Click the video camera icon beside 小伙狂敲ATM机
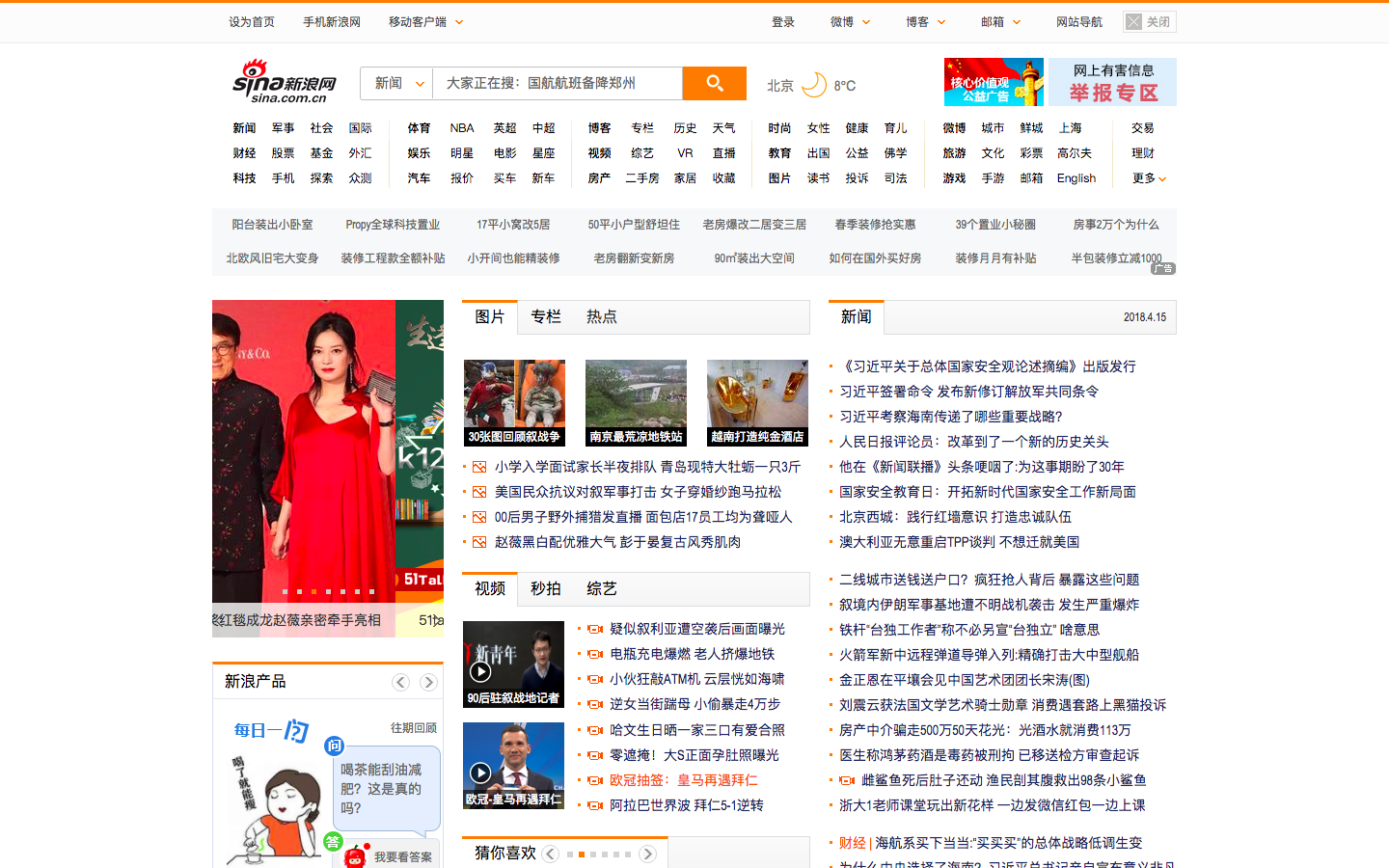The width and height of the screenshot is (1389, 868). click(595, 679)
